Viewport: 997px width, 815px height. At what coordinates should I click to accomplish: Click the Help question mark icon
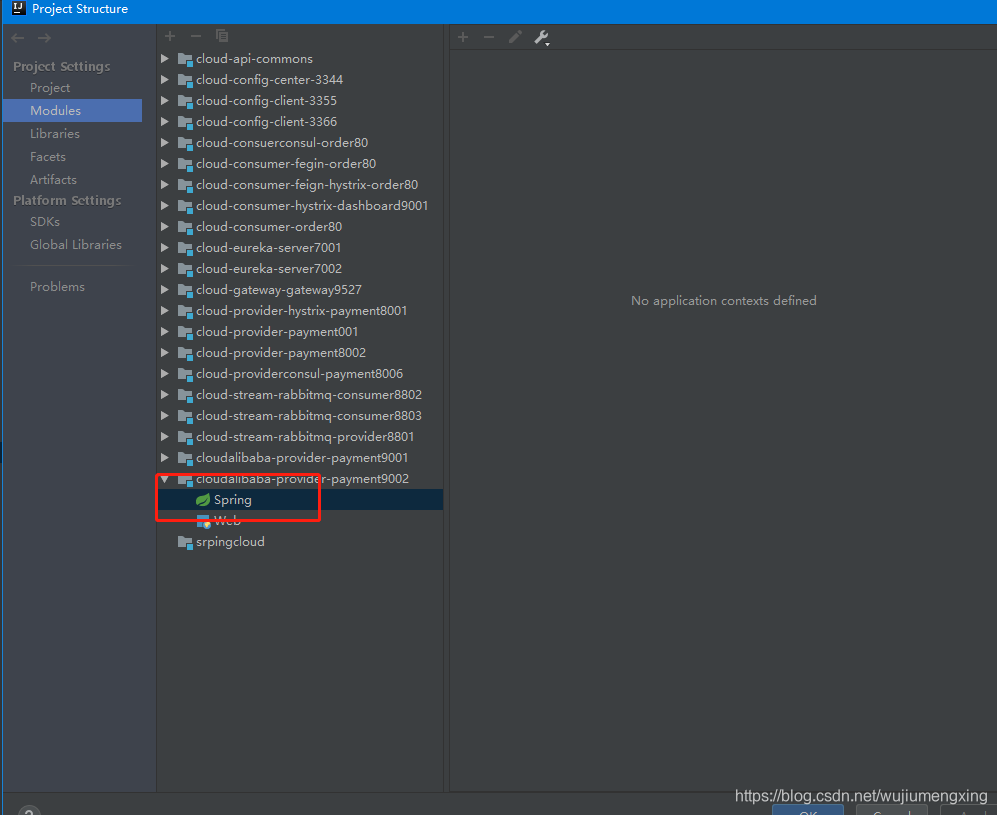point(28,810)
